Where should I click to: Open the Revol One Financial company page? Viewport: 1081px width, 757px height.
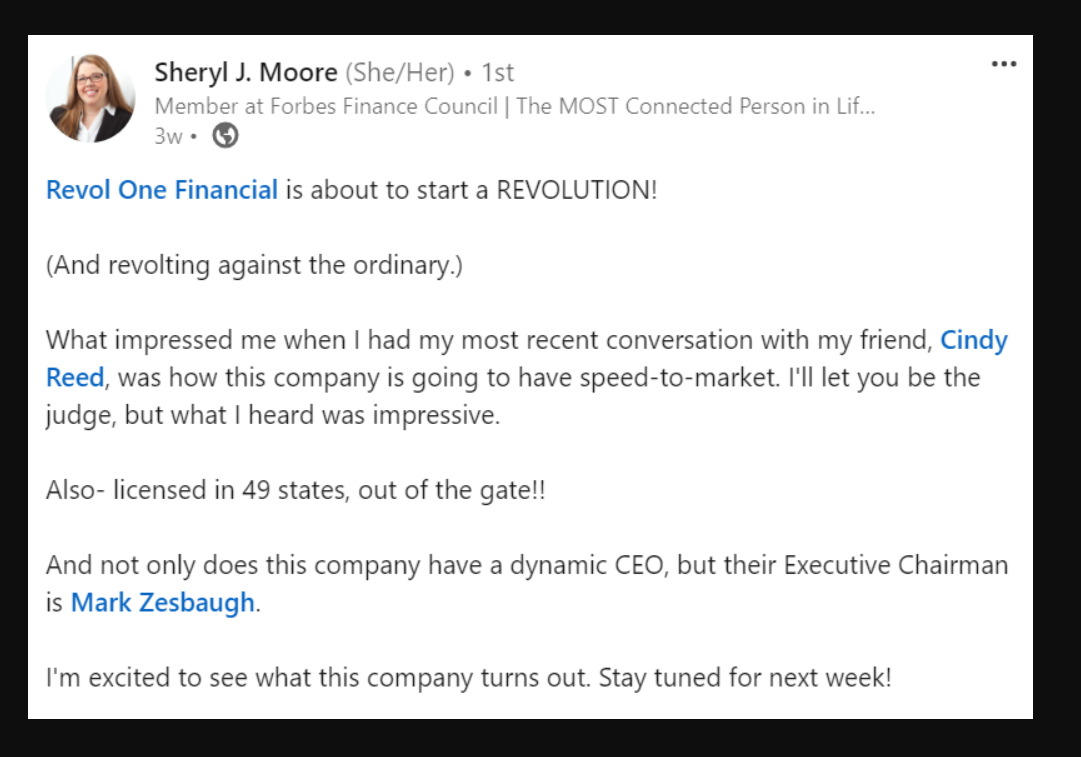click(x=162, y=189)
